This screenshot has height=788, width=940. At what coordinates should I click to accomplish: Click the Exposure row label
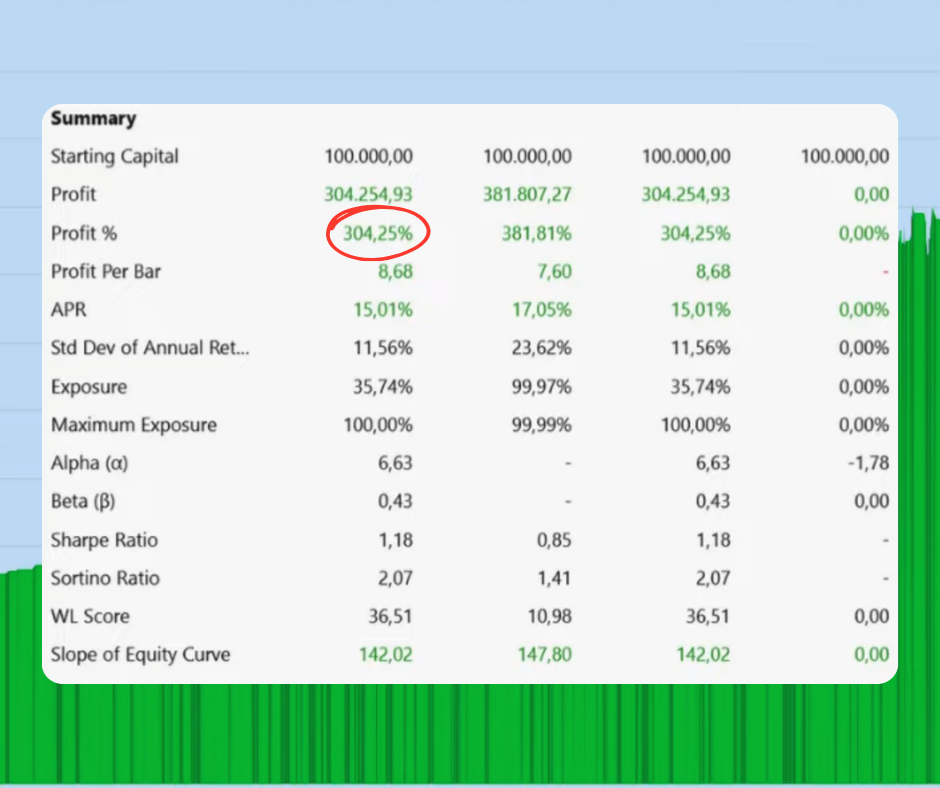89,387
